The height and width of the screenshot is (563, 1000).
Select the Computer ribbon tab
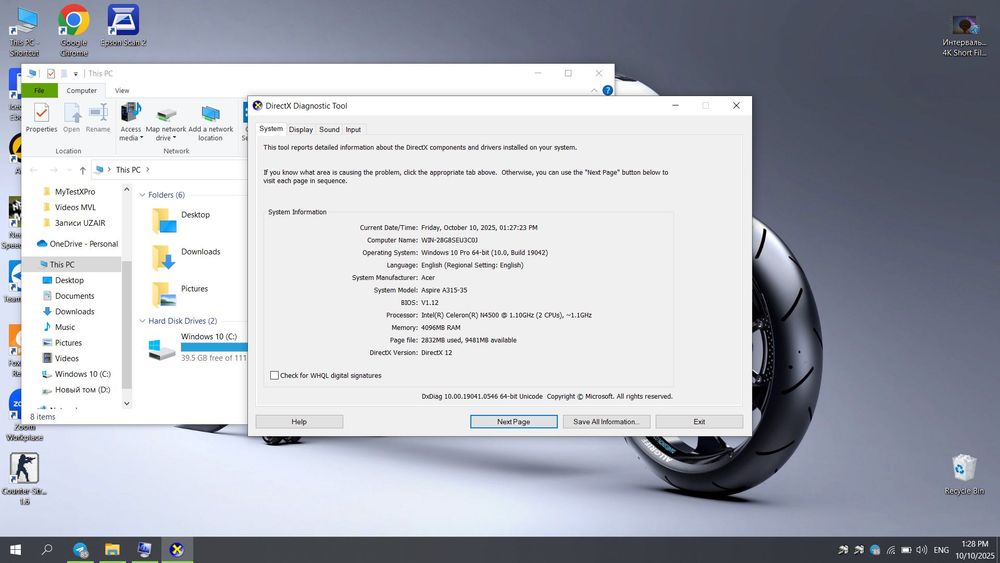click(82, 91)
